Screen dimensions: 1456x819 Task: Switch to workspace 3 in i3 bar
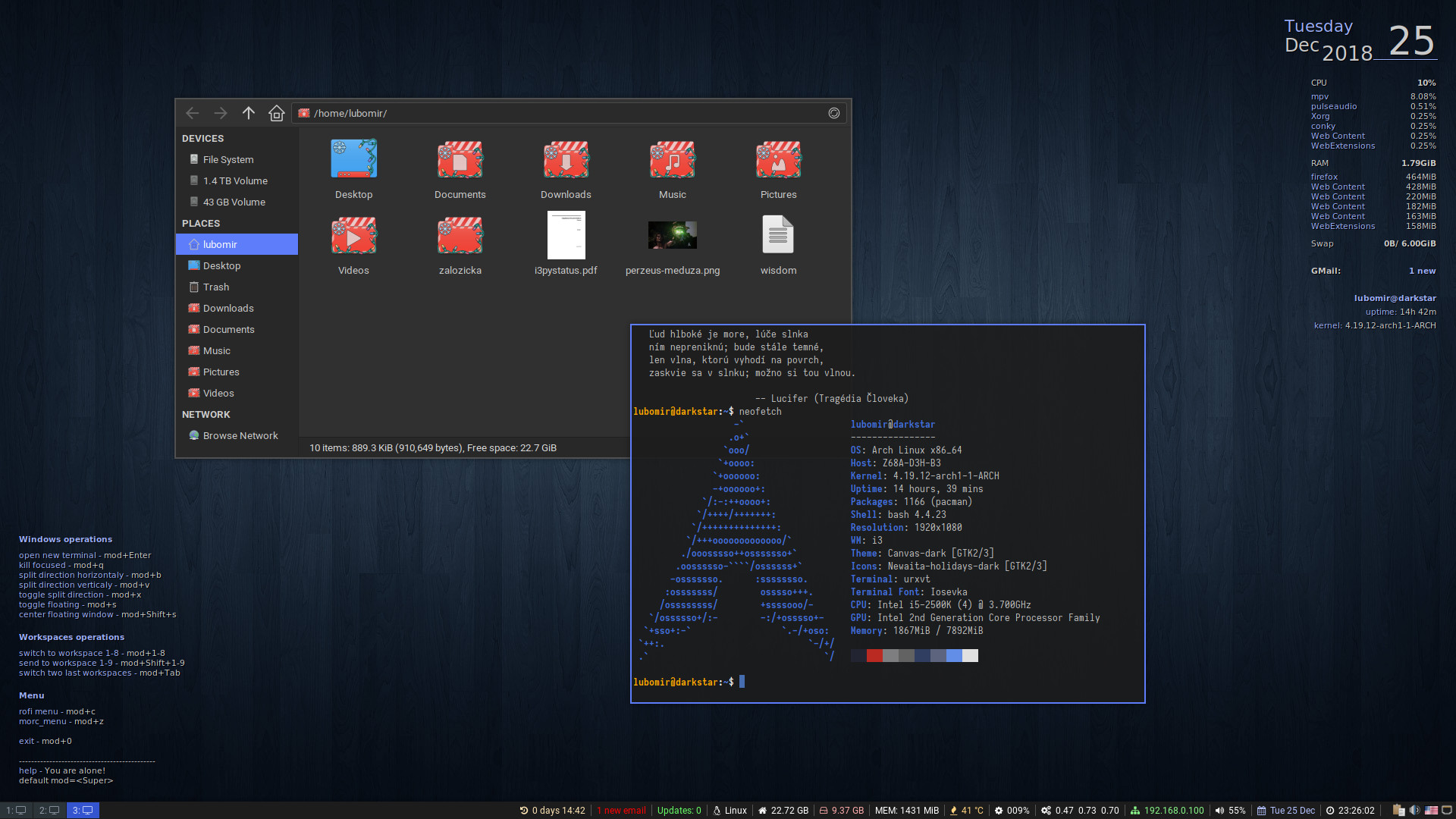tap(83, 810)
